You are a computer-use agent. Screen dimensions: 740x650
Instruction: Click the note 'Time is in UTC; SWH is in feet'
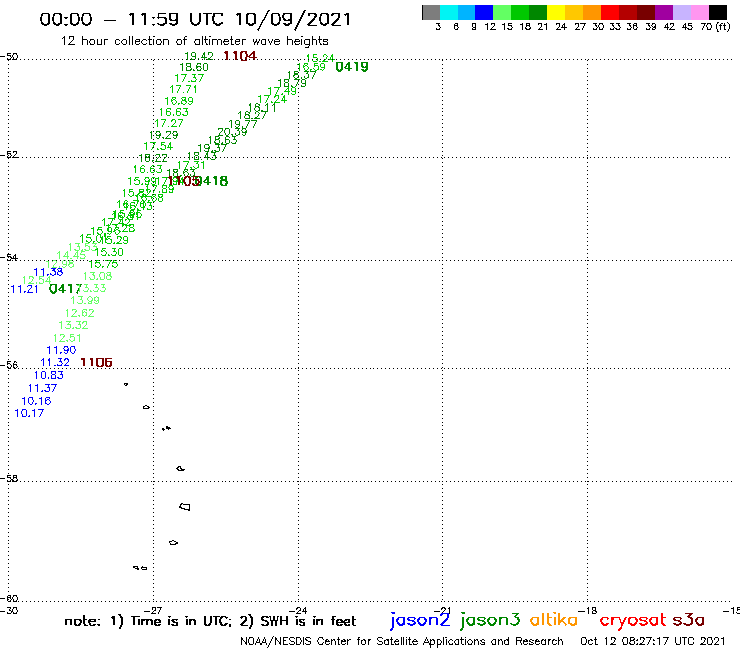tap(210, 621)
